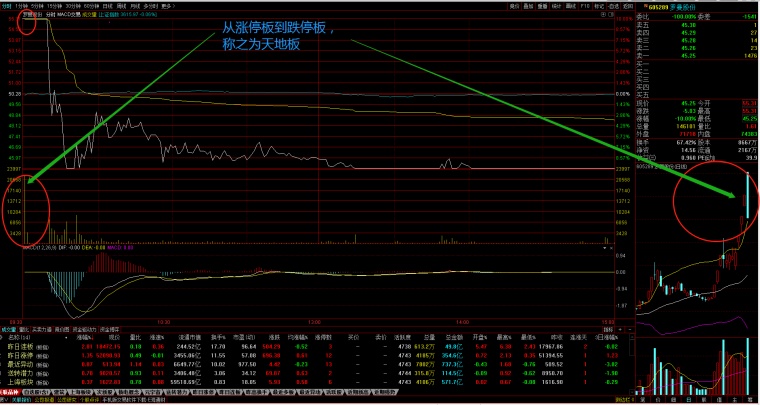Open the 公司研究 bottom link
The width and height of the screenshot is (760, 405).
[66, 400]
